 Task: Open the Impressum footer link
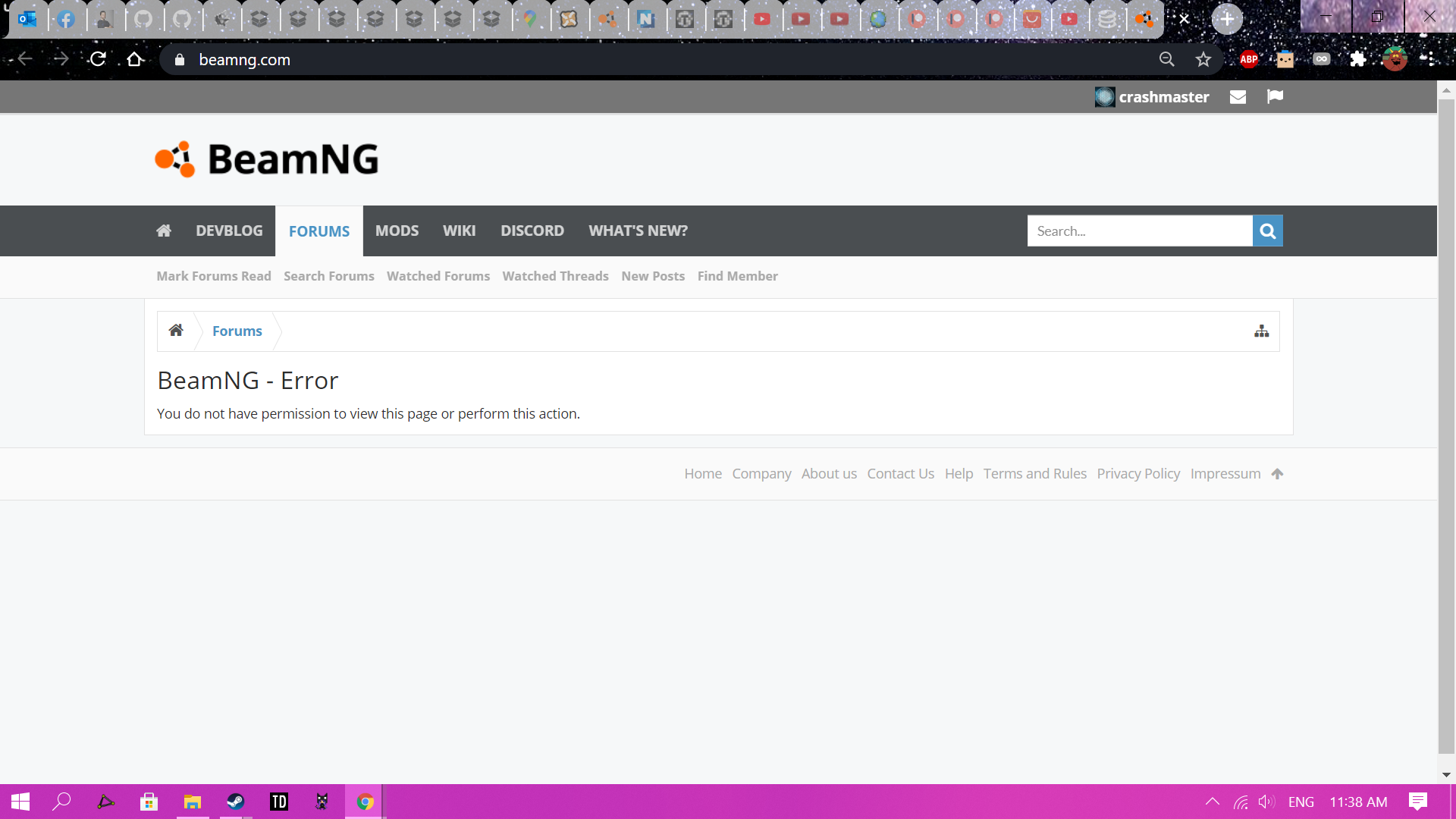pyautogui.click(x=1225, y=474)
